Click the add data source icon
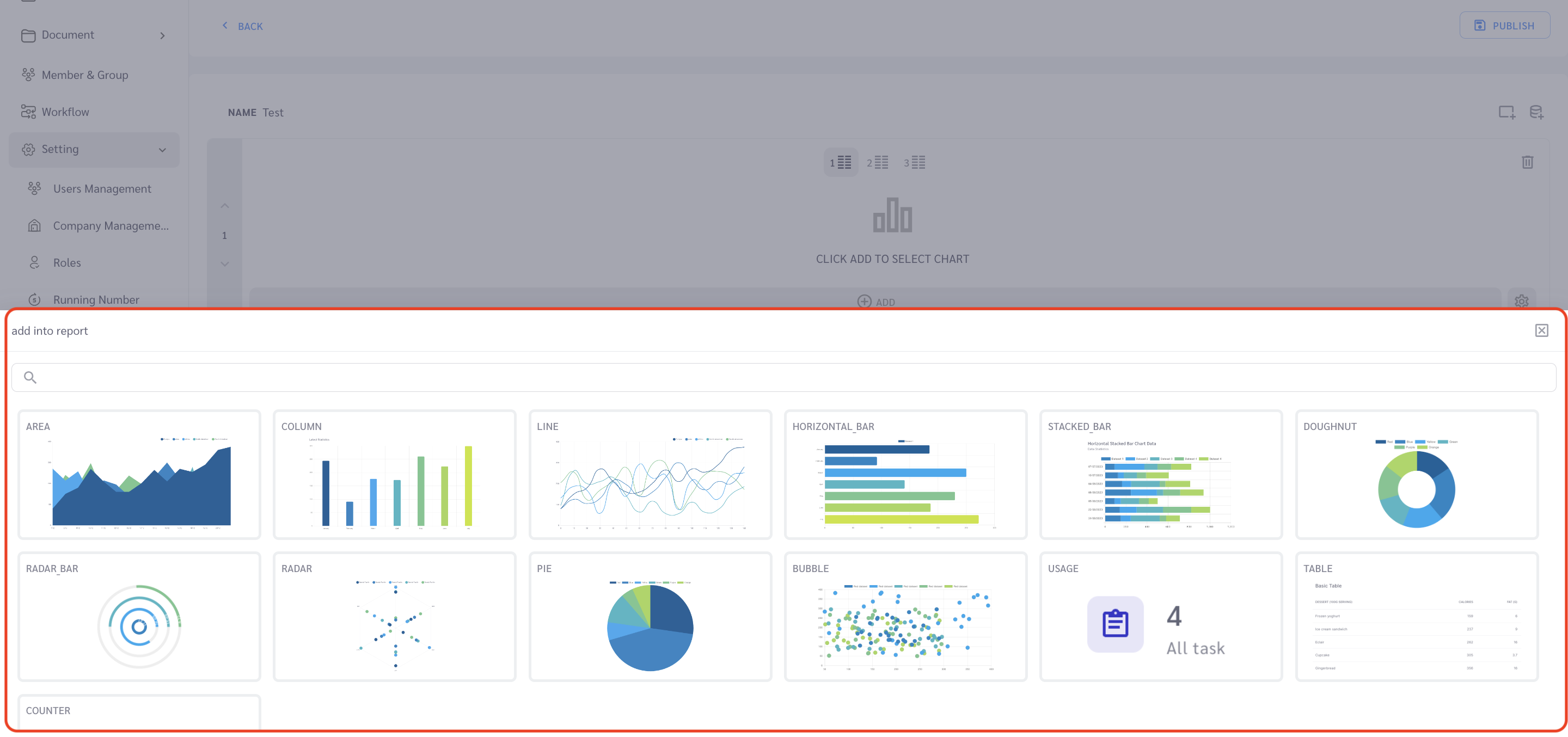The image size is (1568, 737). pos(1536,113)
